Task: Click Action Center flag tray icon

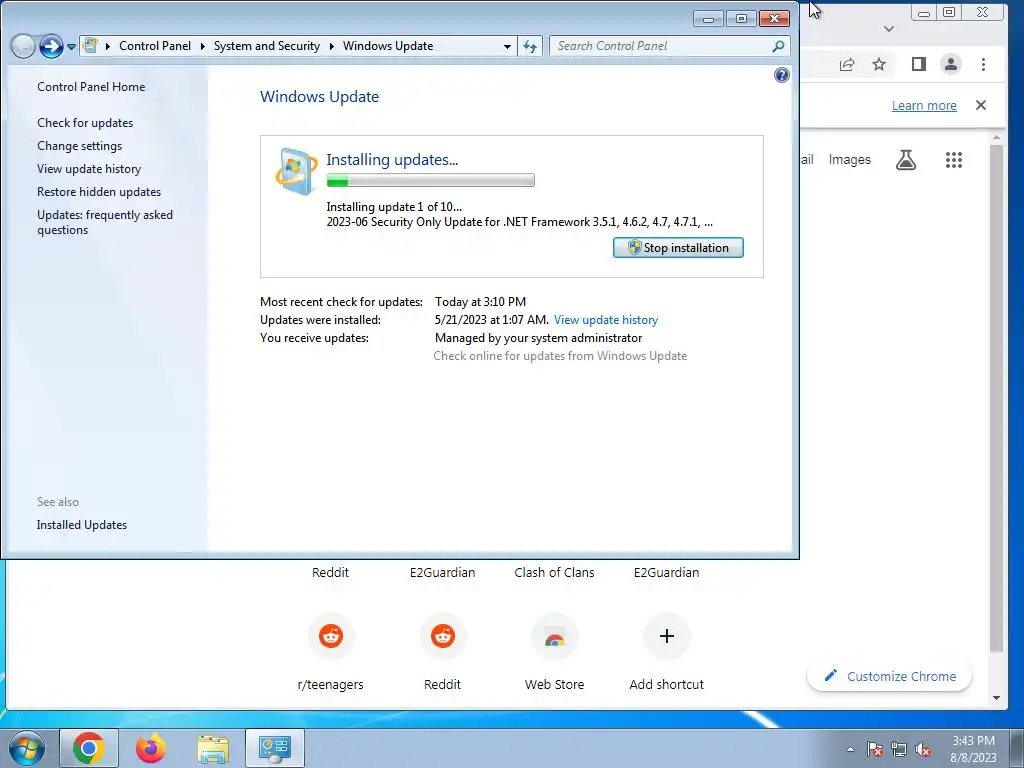Action: click(875, 750)
